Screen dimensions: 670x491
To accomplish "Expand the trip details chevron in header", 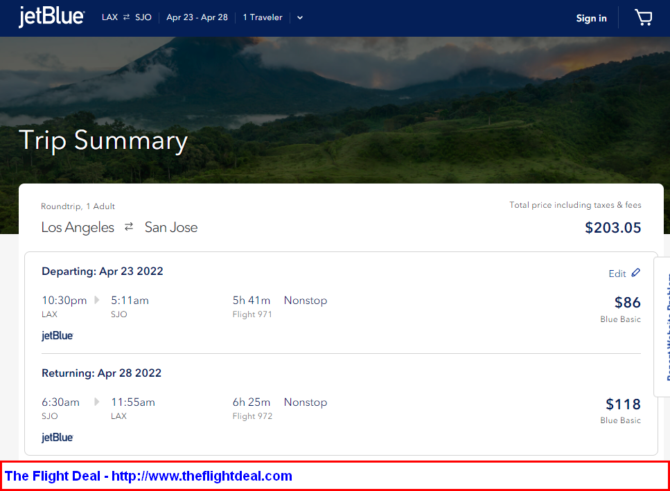I will pyautogui.click(x=300, y=18).
